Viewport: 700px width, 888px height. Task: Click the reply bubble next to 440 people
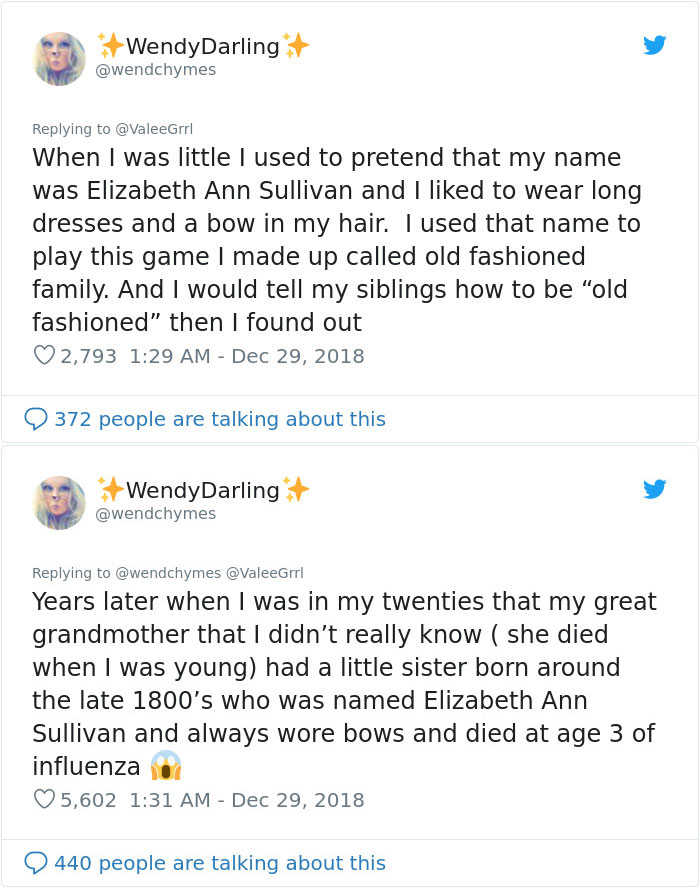pos(35,863)
